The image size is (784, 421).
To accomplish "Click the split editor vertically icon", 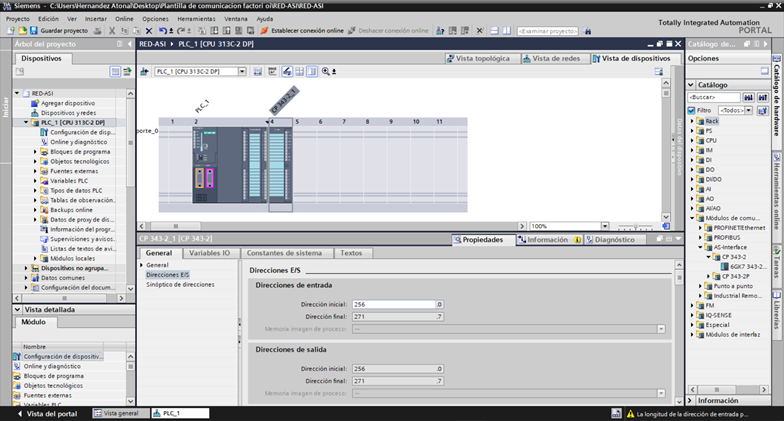I will pos(506,30).
